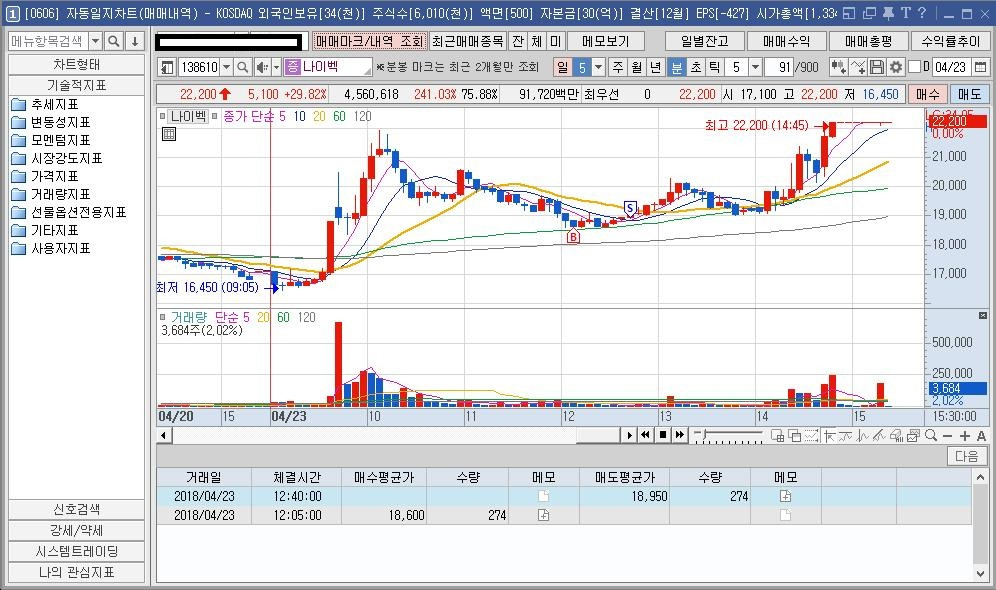
Task: Click the 매매마크/내역 조회 button
Action: click(369, 41)
